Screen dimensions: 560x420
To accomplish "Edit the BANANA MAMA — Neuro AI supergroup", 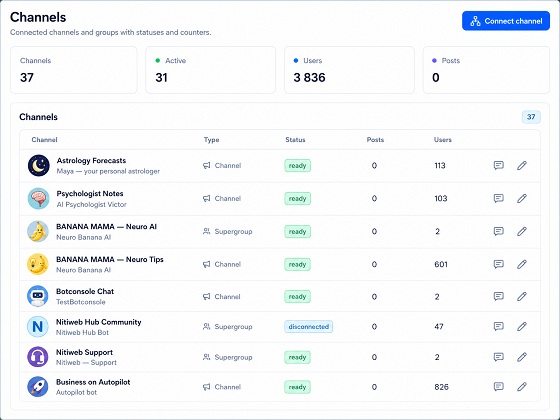I will pyautogui.click(x=522, y=231).
